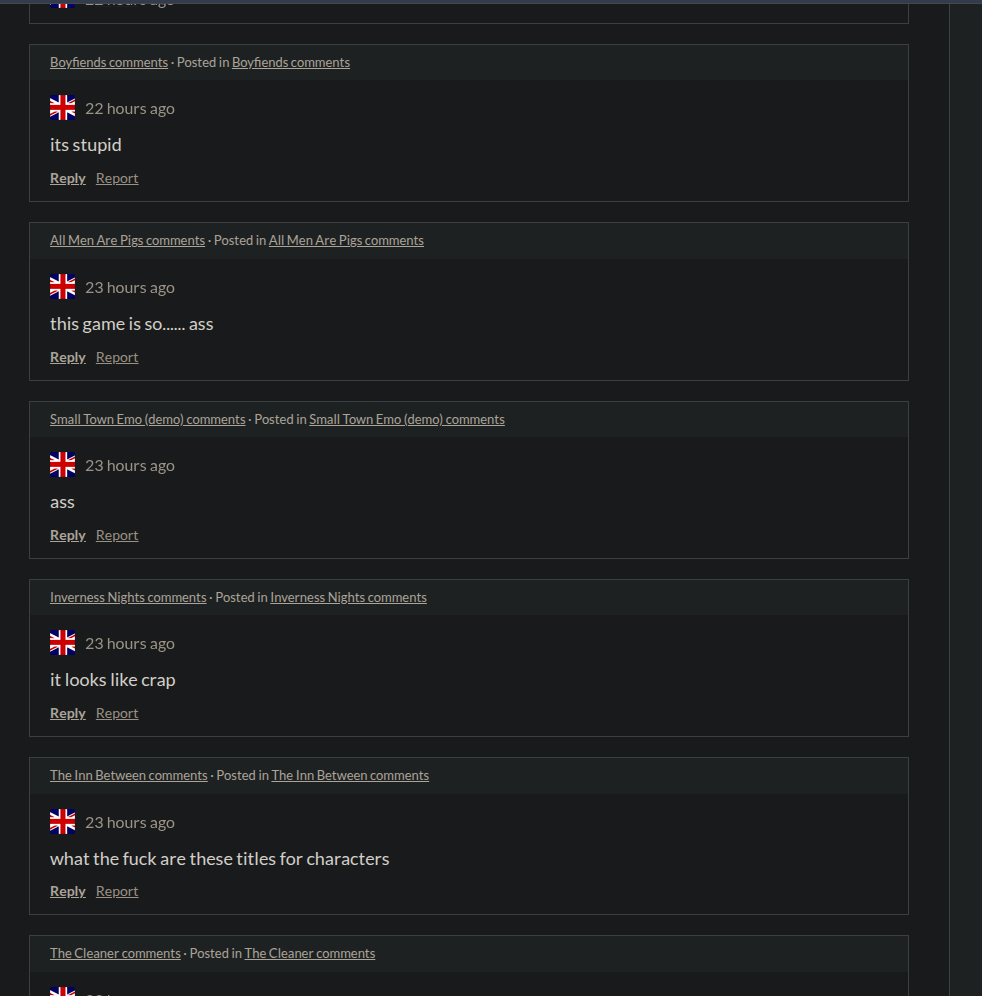The image size is (982, 996).
Task: Click the UK flag avatar on the Boyfiends comment
Action: 62,107
